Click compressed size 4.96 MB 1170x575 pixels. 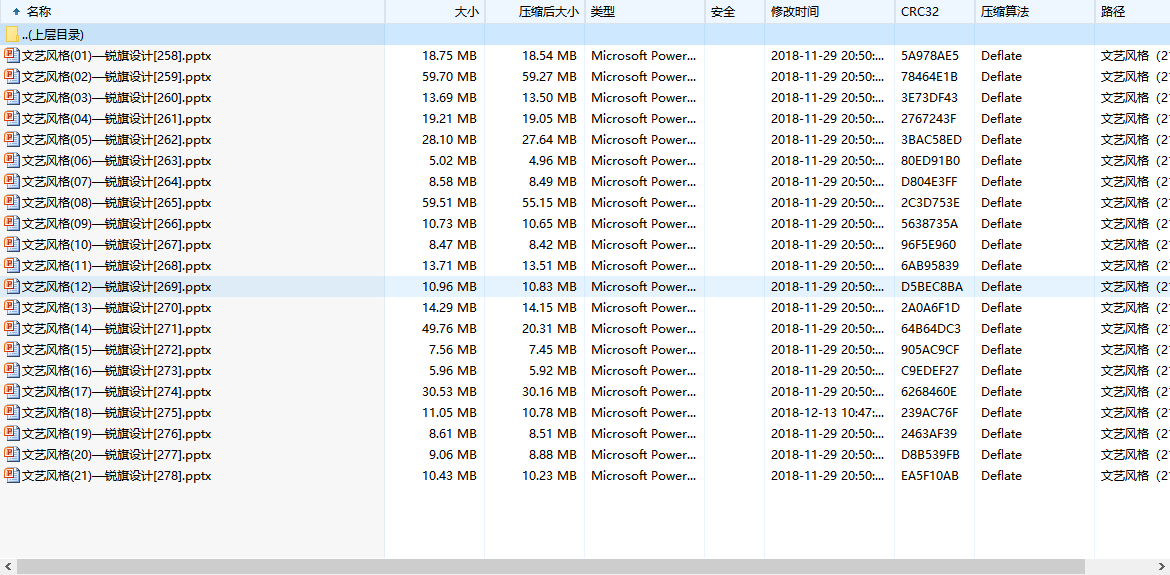tap(553, 160)
